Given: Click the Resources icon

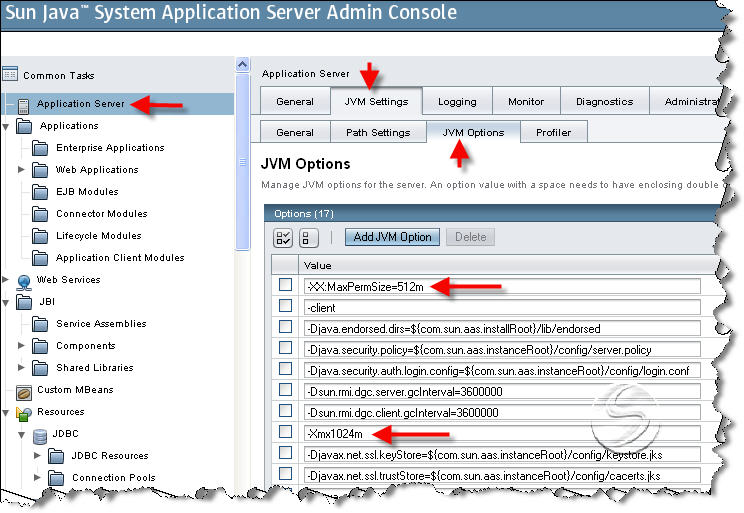Looking at the screenshot, I should coord(24,413).
